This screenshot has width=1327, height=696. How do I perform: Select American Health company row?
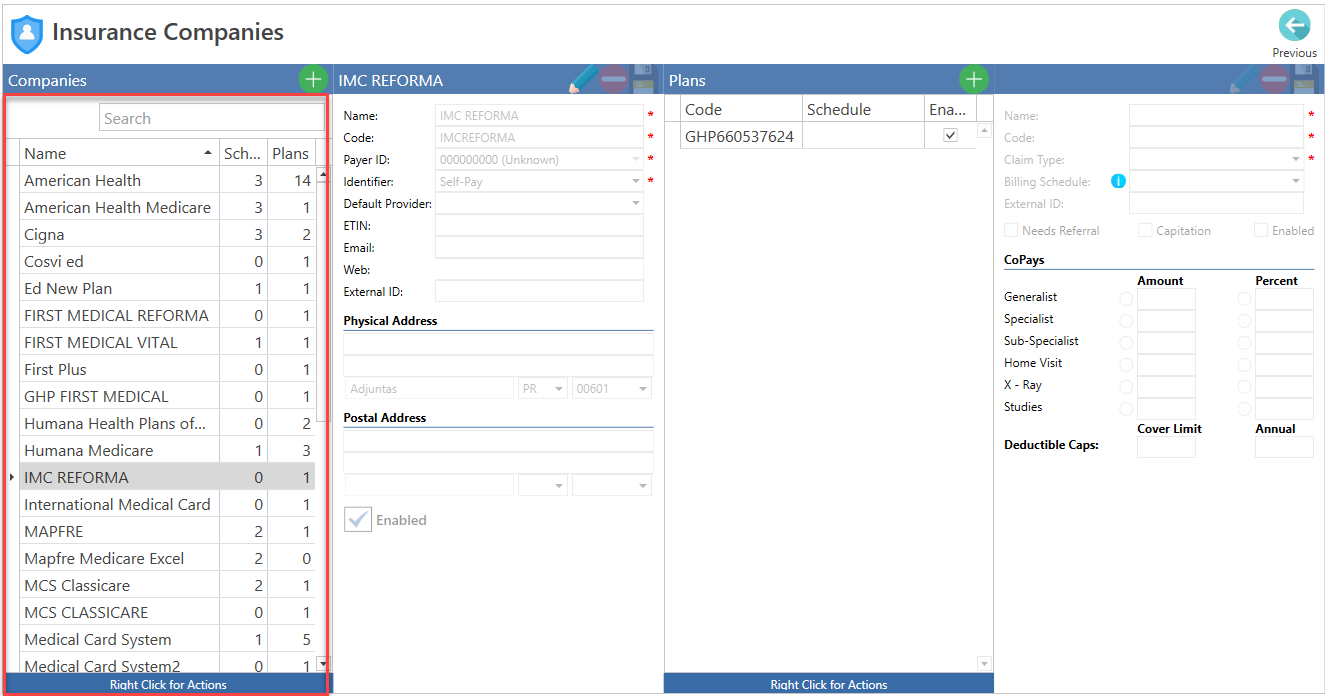167,180
